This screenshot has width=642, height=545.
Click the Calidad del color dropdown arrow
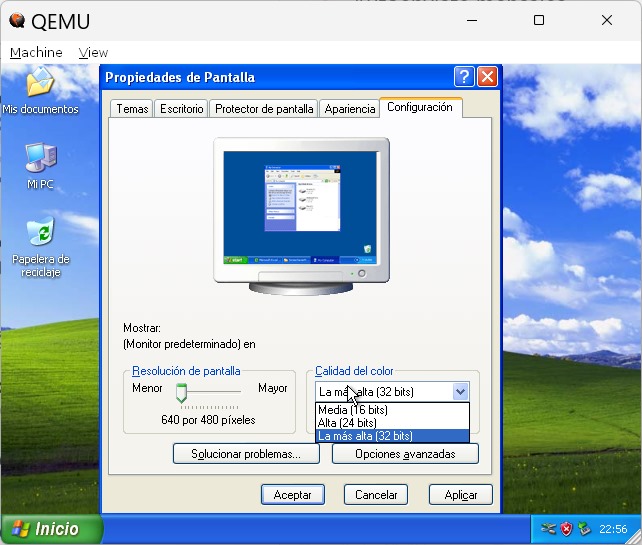pyautogui.click(x=460, y=392)
